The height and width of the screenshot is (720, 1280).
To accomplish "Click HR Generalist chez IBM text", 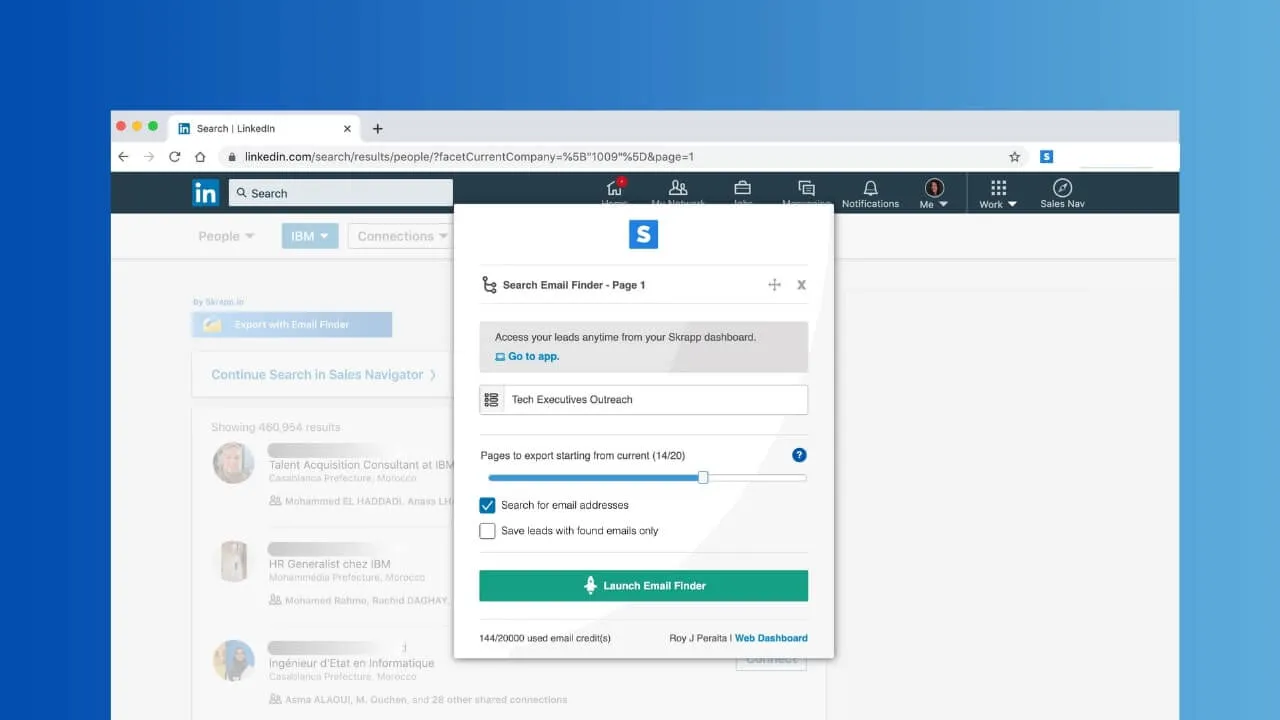I will coord(330,564).
